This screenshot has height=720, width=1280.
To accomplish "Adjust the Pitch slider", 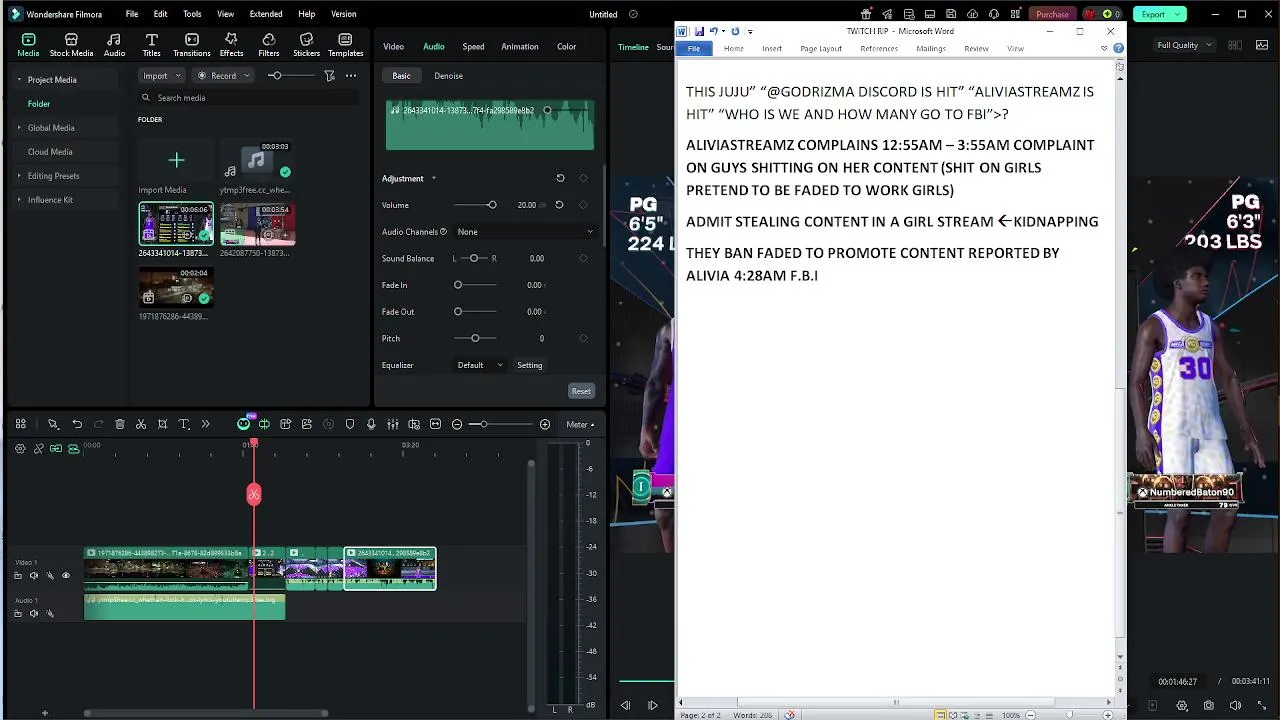I will (474, 338).
